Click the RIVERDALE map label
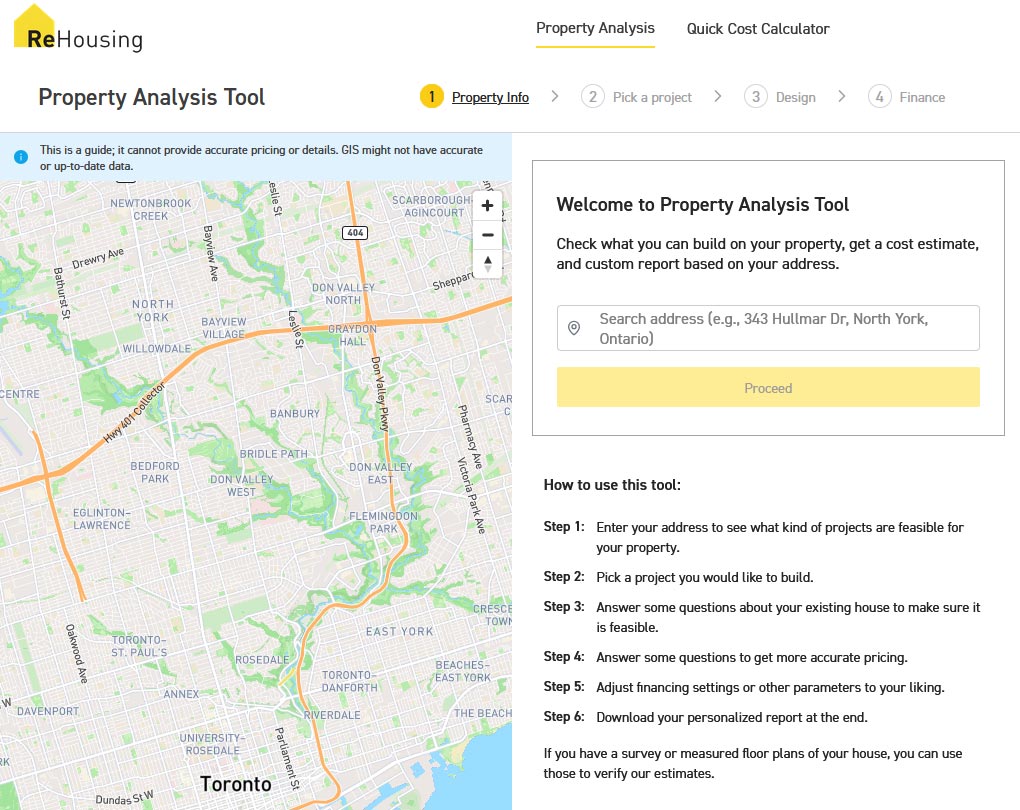Image resolution: width=1020 pixels, height=810 pixels. [332, 715]
